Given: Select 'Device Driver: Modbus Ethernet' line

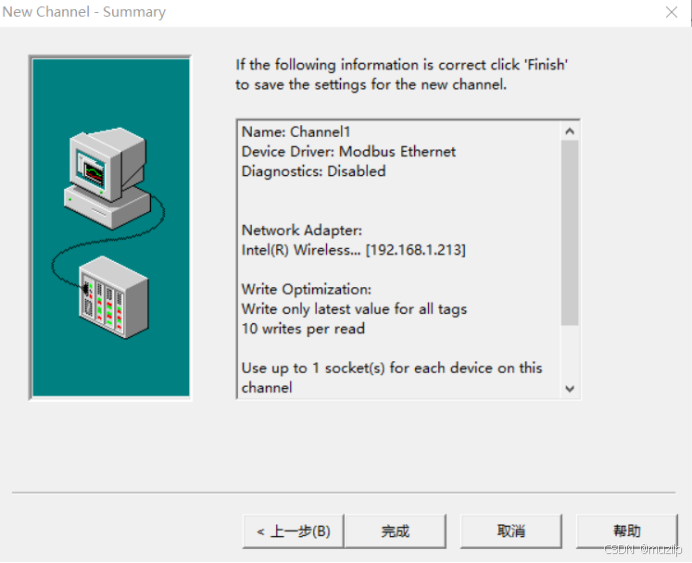Looking at the screenshot, I should pyautogui.click(x=348, y=152).
